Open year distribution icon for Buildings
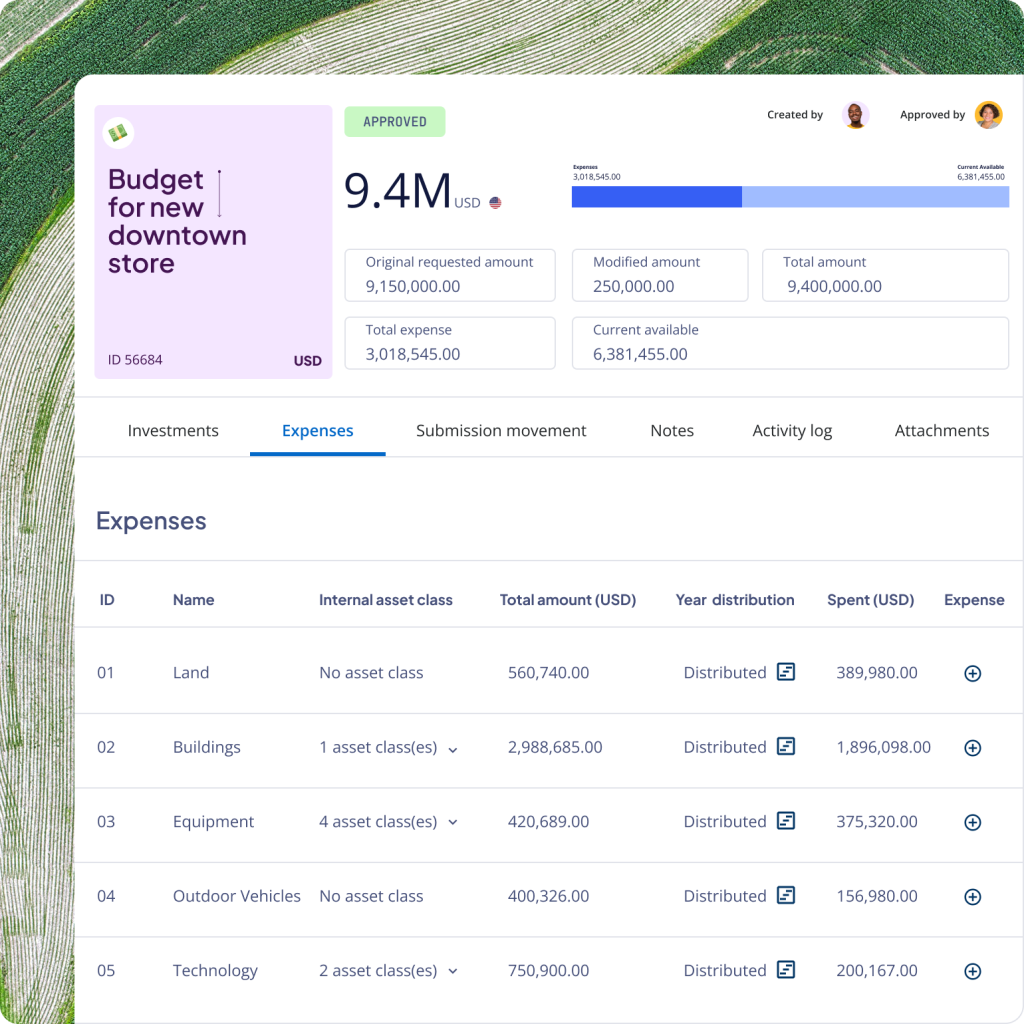The height and width of the screenshot is (1024, 1024). pos(786,746)
